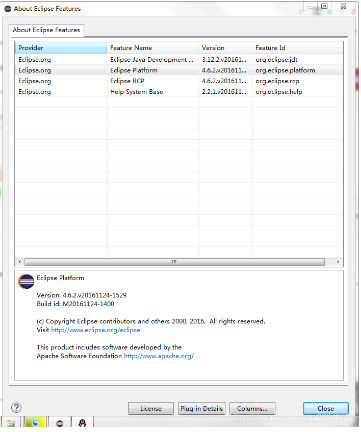This screenshot has width=361, height=432.
Task: Select the Eclipse Java Development row
Action: (179, 60)
